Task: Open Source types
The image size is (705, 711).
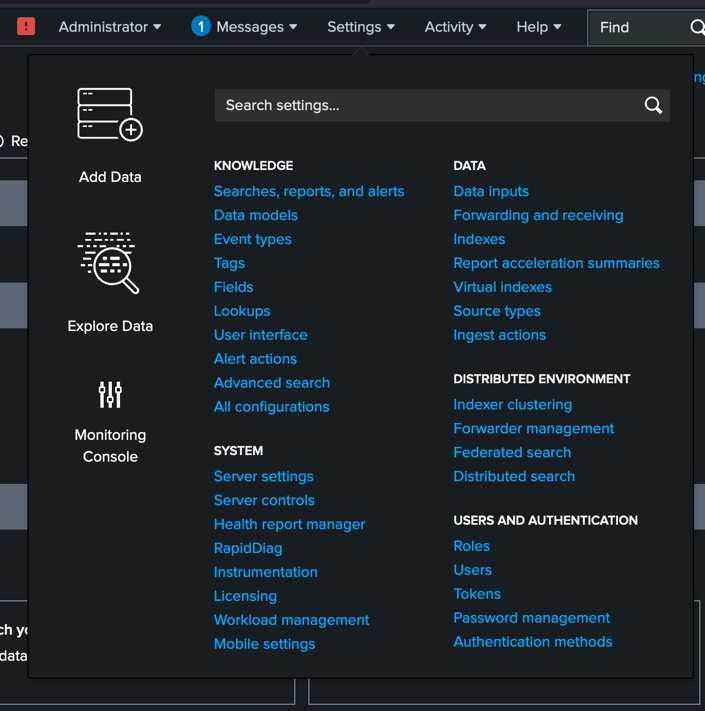Action: click(497, 311)
